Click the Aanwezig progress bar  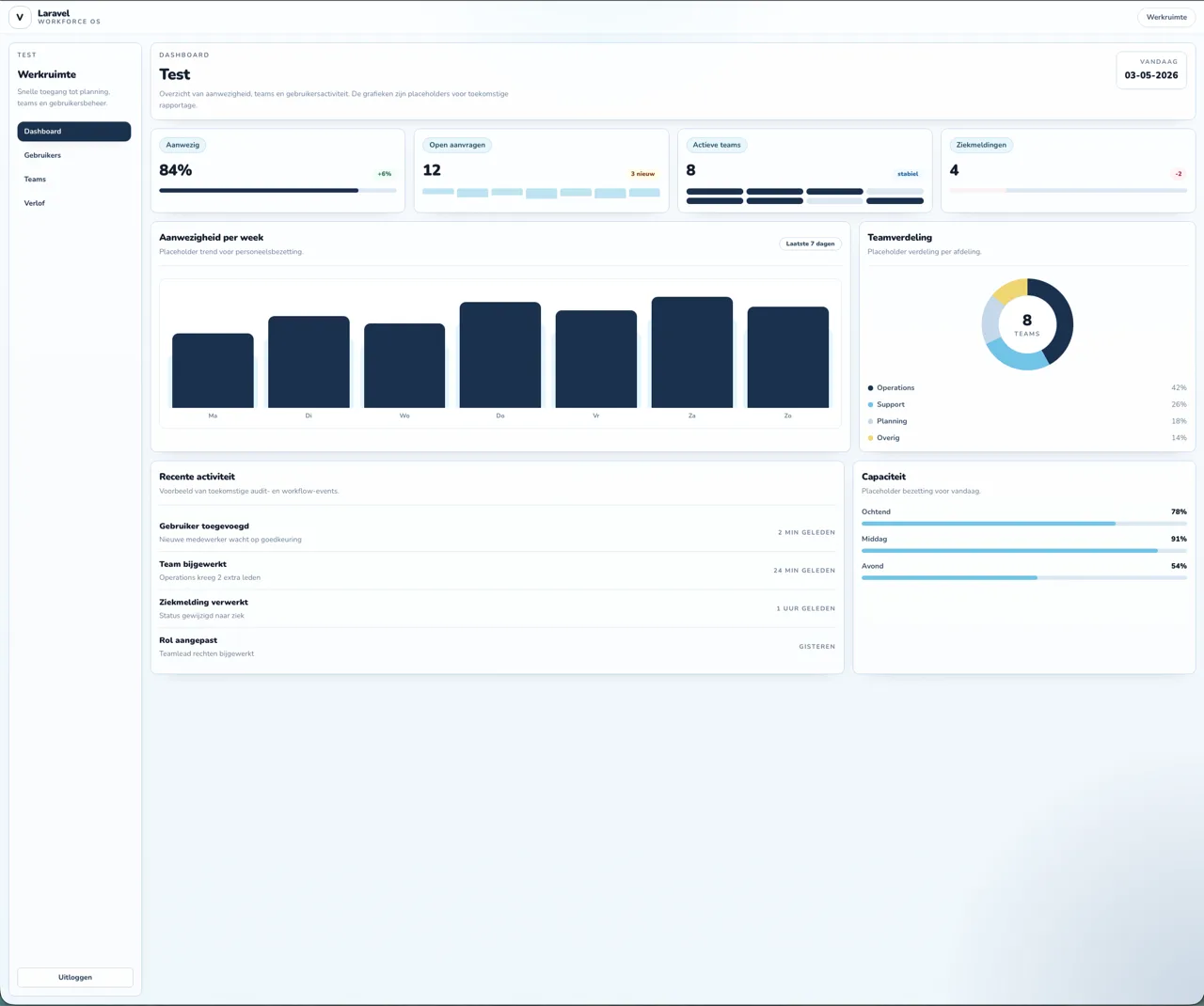tap(277, 191)
